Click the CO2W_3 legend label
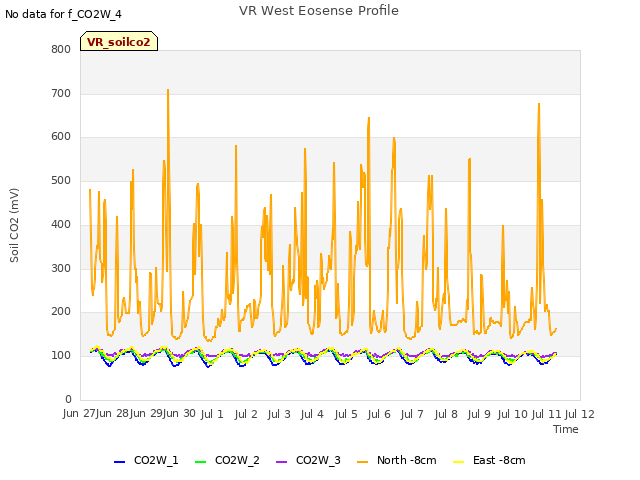Viewport: 640px width, 480px height. coord(318,460)
